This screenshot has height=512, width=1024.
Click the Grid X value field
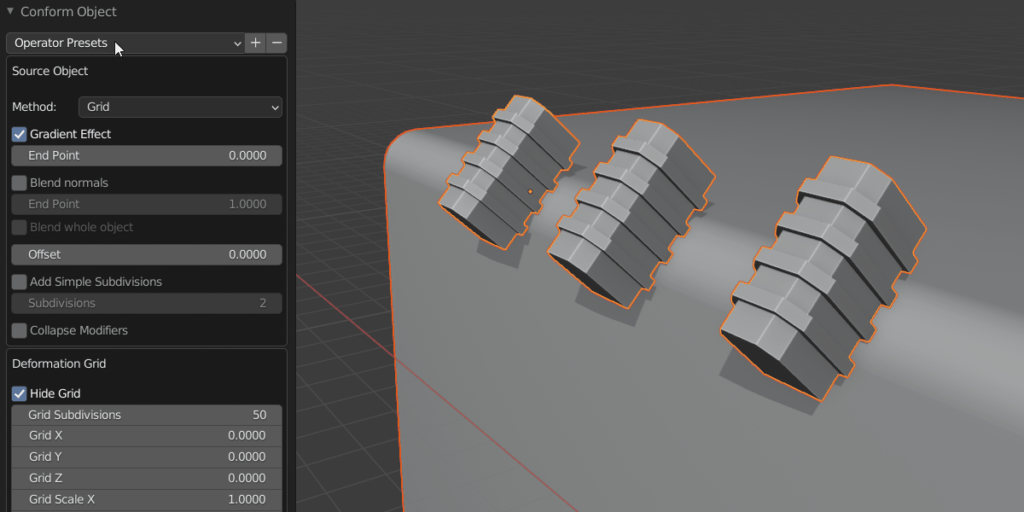(x=146, y=436)
